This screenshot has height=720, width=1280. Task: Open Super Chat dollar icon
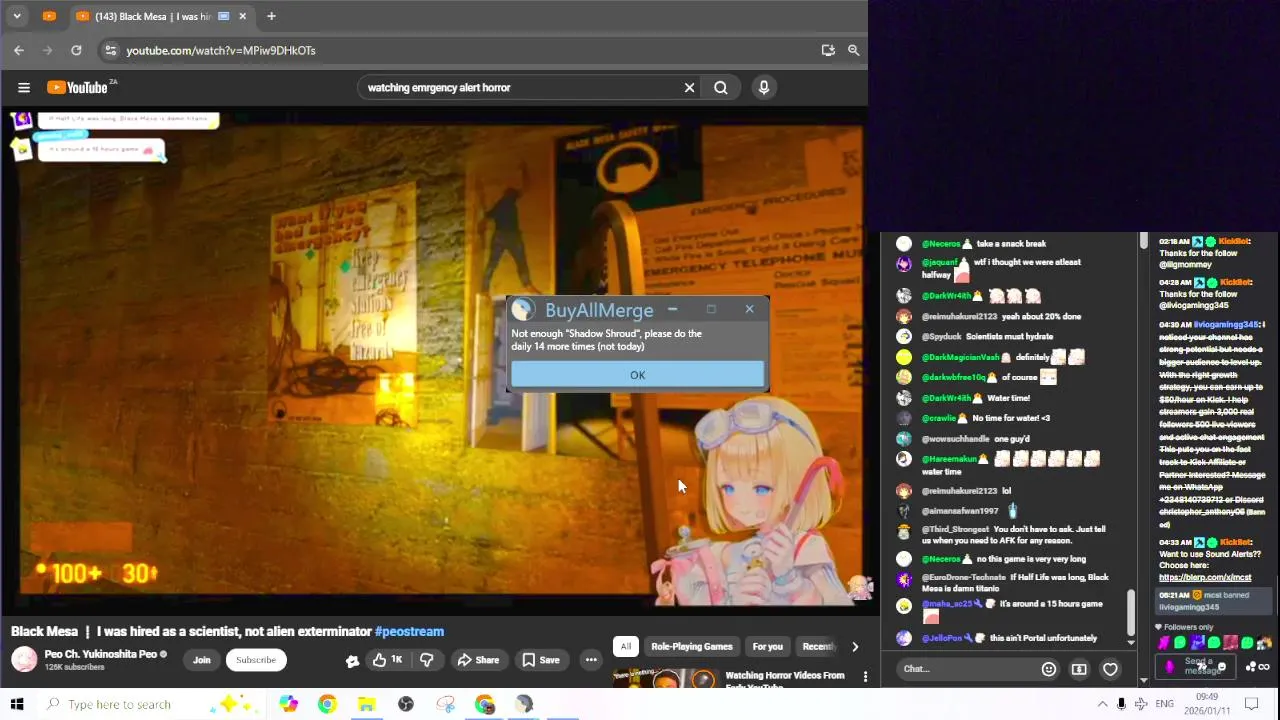click(x=1079, y=669)
